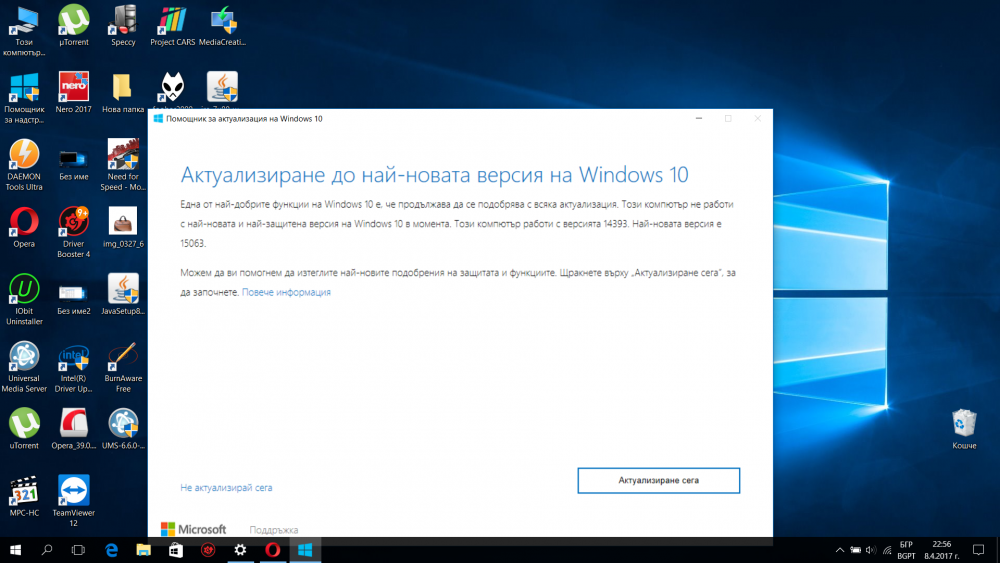Launch TeamViewer 12
Screen dimensions: 1000x563
[x=74, y=501]
